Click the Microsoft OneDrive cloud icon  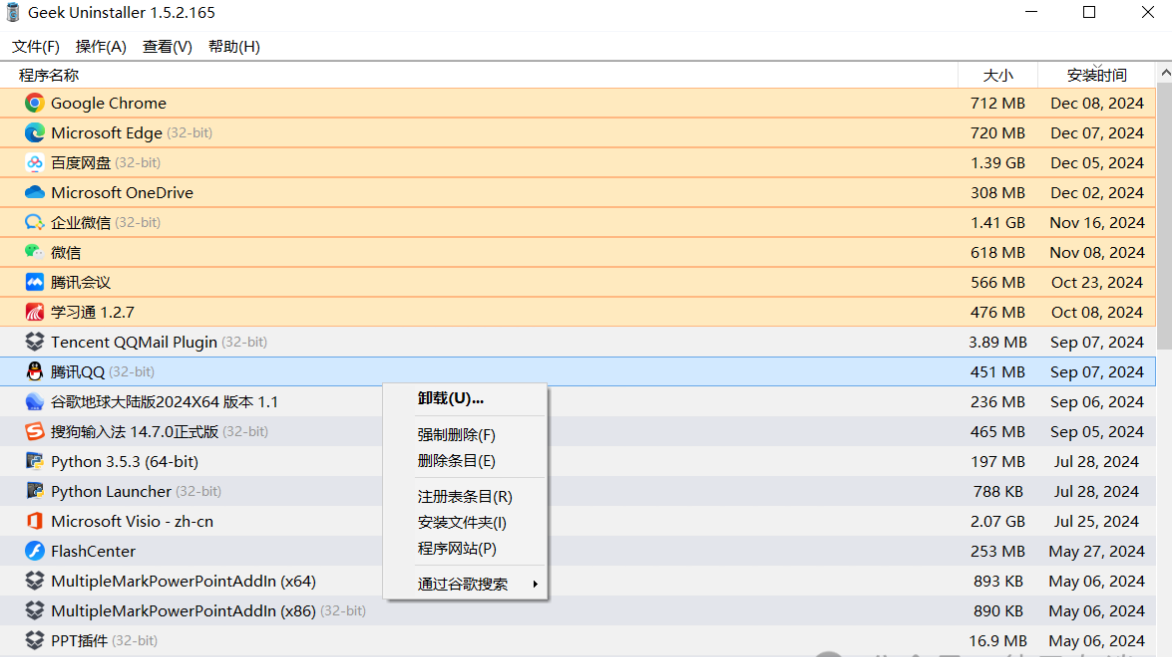34,192
